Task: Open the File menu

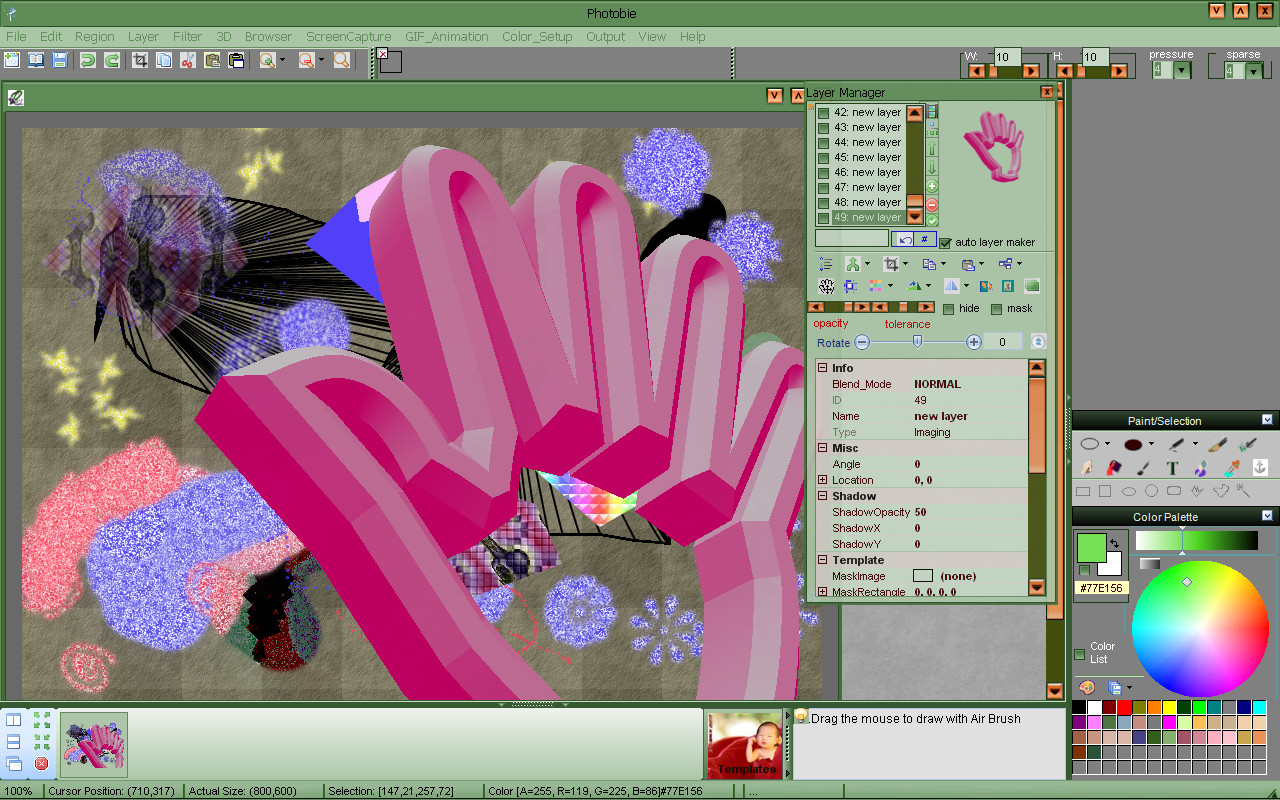Action: 16,36
